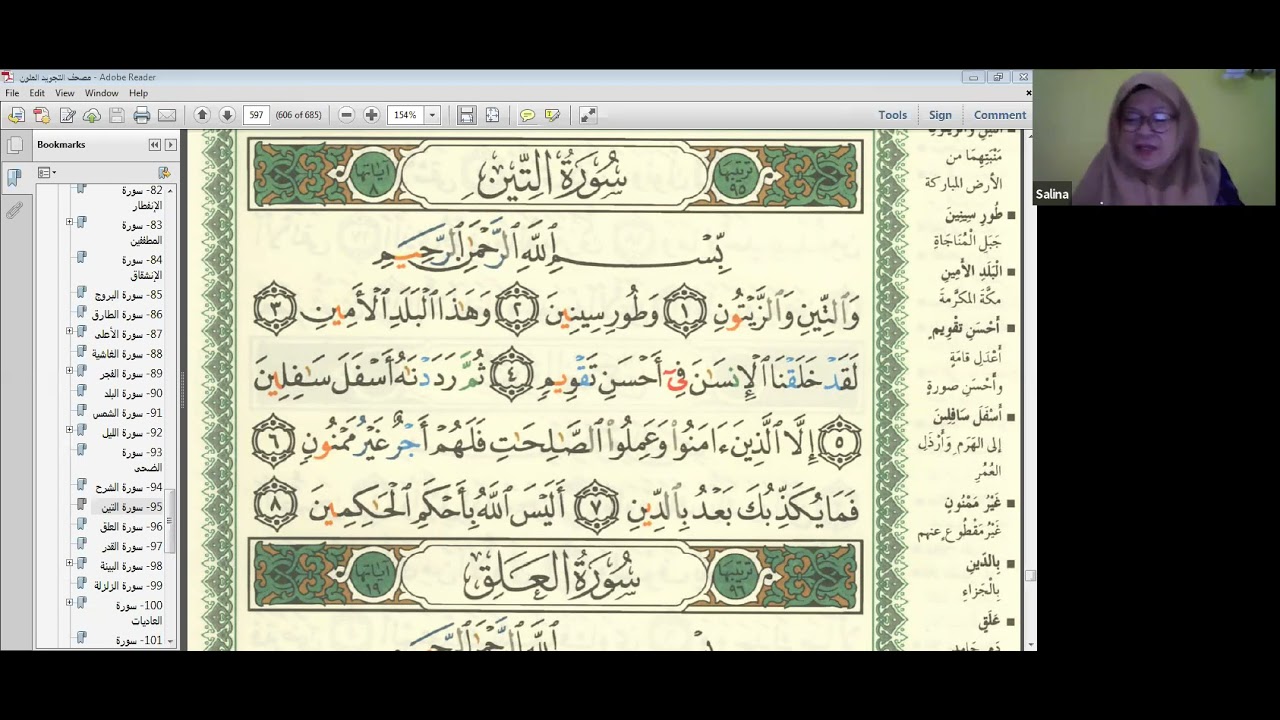Open the zoom percentage dropdown arrow

(432, 115)
